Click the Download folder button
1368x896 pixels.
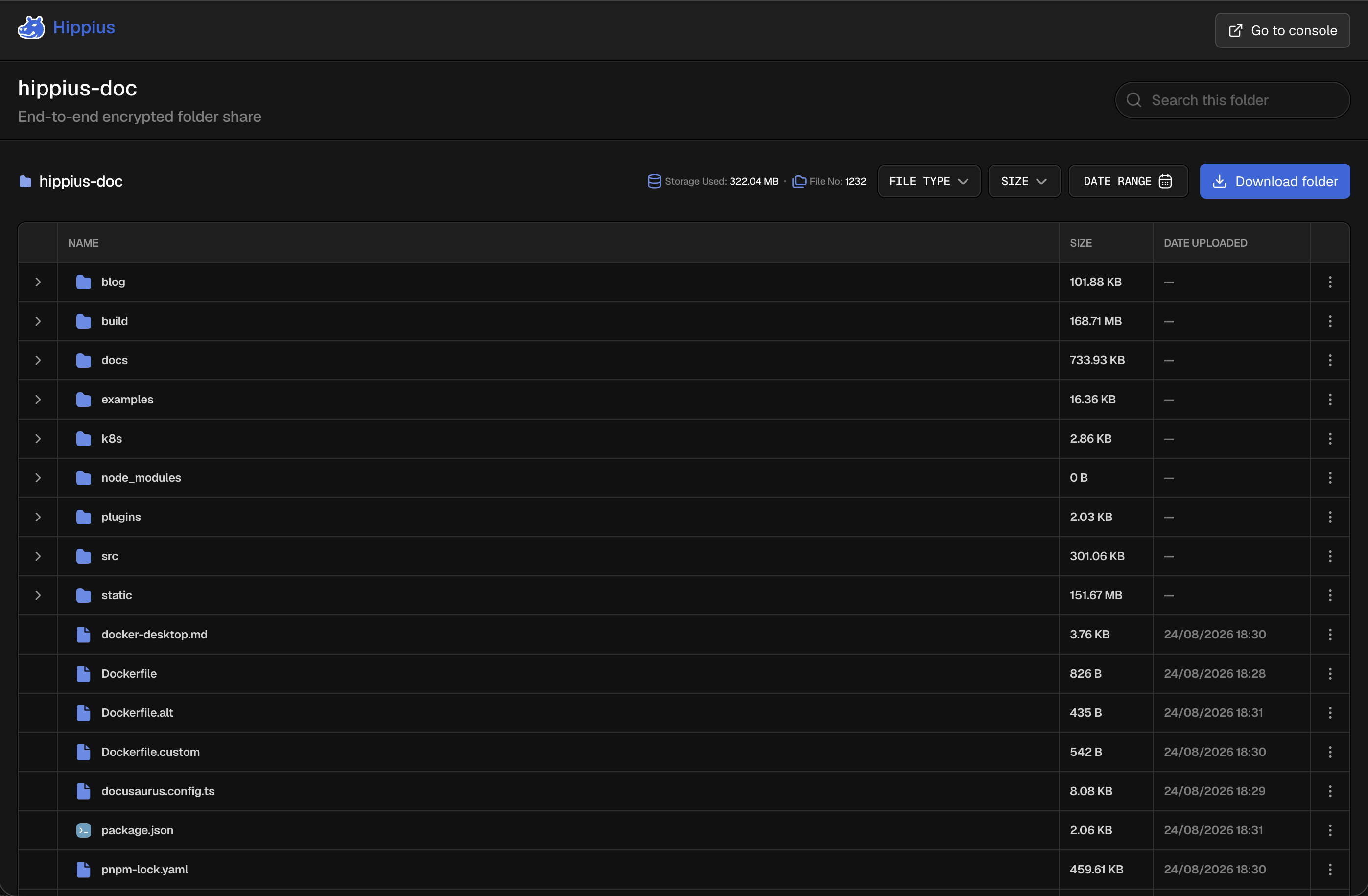click(1274, 181)
